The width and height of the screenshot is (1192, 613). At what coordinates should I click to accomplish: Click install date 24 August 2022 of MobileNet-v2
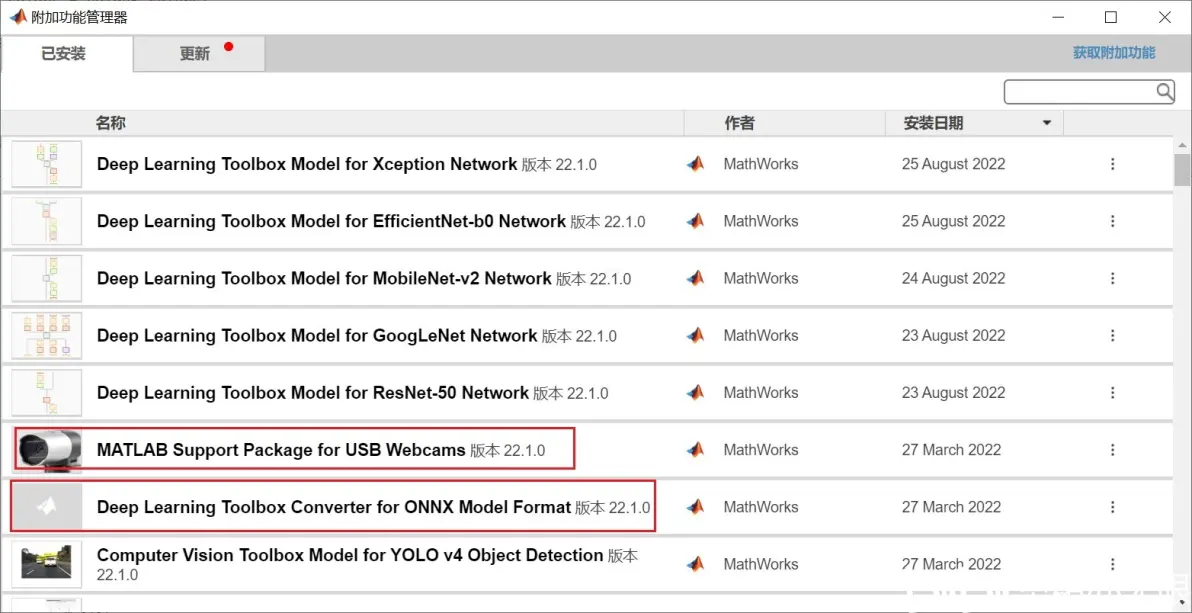(x=953, y=278)
